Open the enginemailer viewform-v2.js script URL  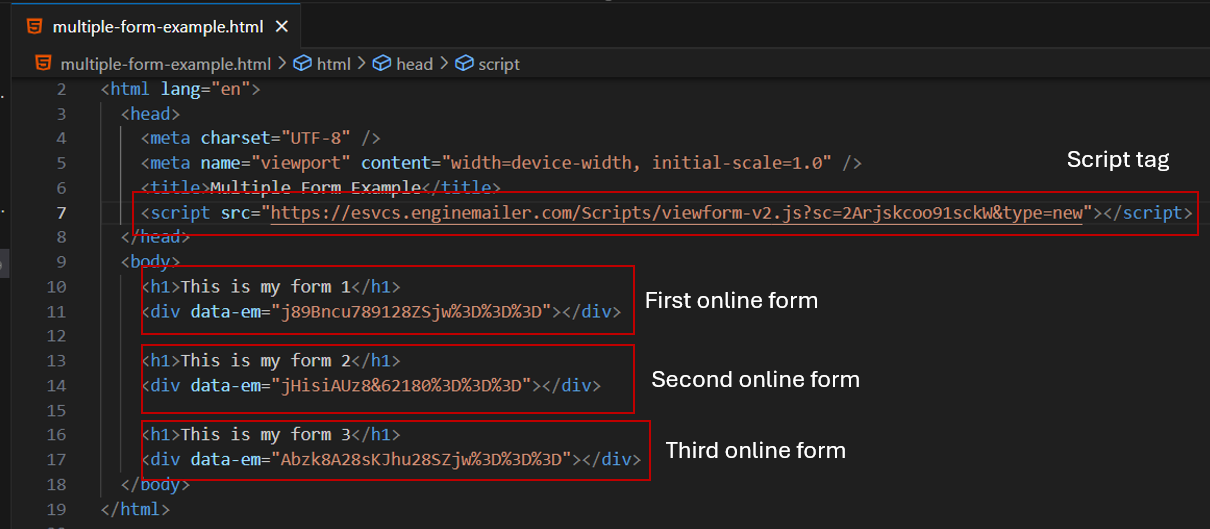click(676, 212)
